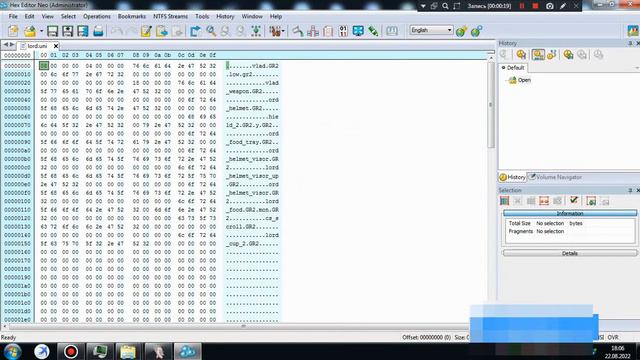Click the recorder pencil draw icon

(x=563, y=6)
